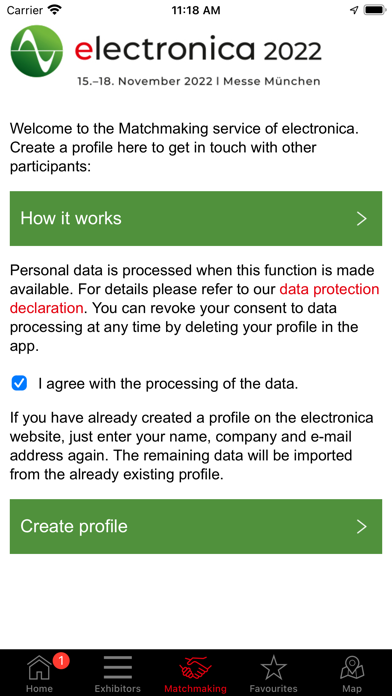Image resolution: width=392 pixels, height=696 pixels.
Task: Open the Exhibitors list icon
Action: (118, 667)
